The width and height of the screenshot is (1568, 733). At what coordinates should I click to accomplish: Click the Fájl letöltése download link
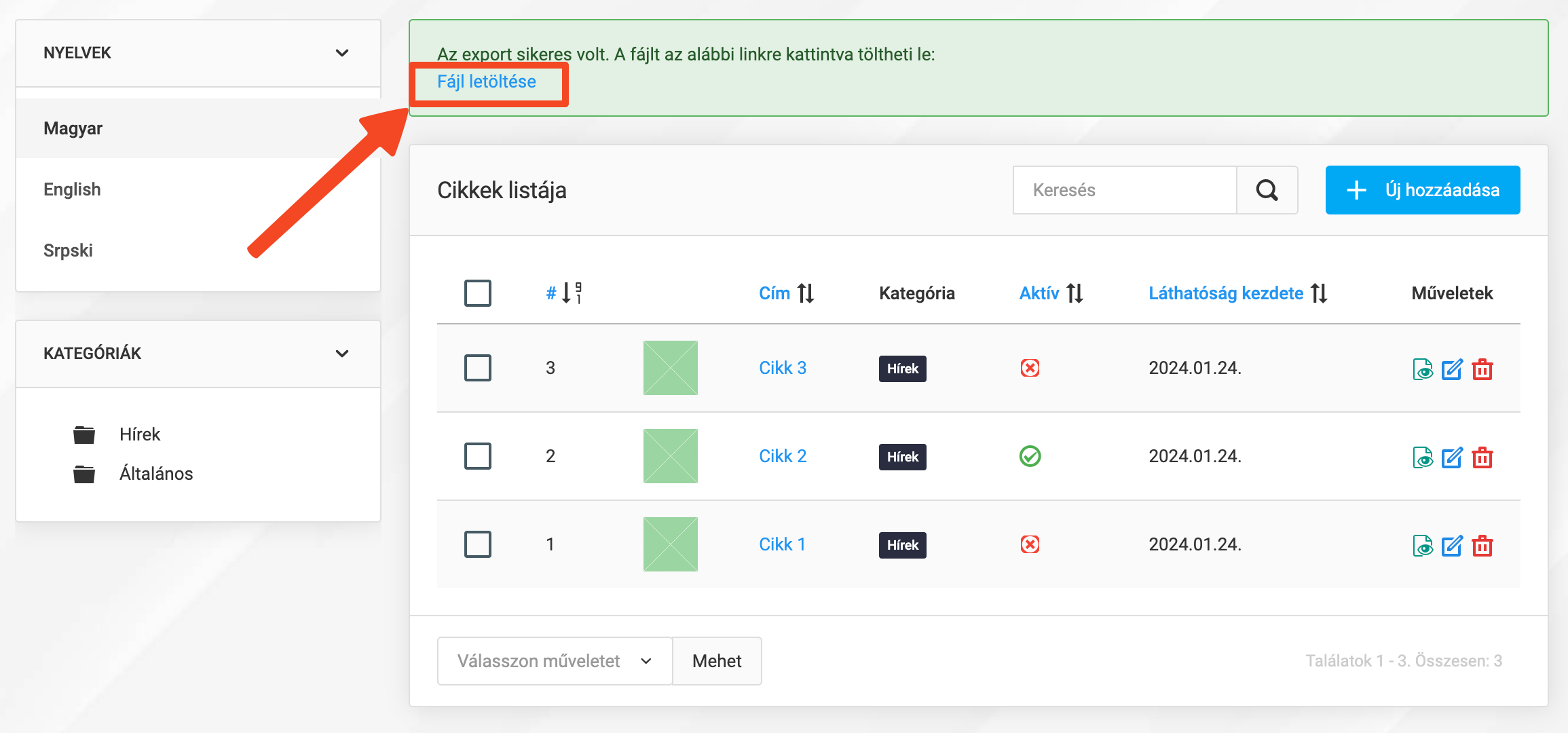coord(487,81)
